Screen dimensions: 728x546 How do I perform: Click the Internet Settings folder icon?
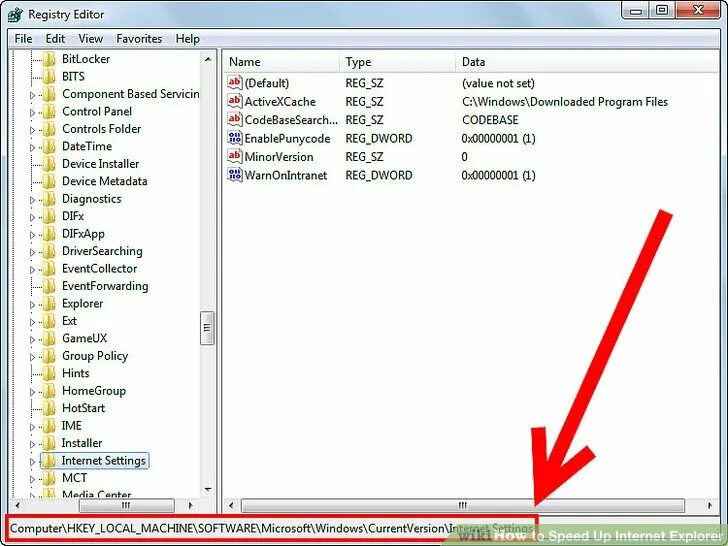pos(49,461)
